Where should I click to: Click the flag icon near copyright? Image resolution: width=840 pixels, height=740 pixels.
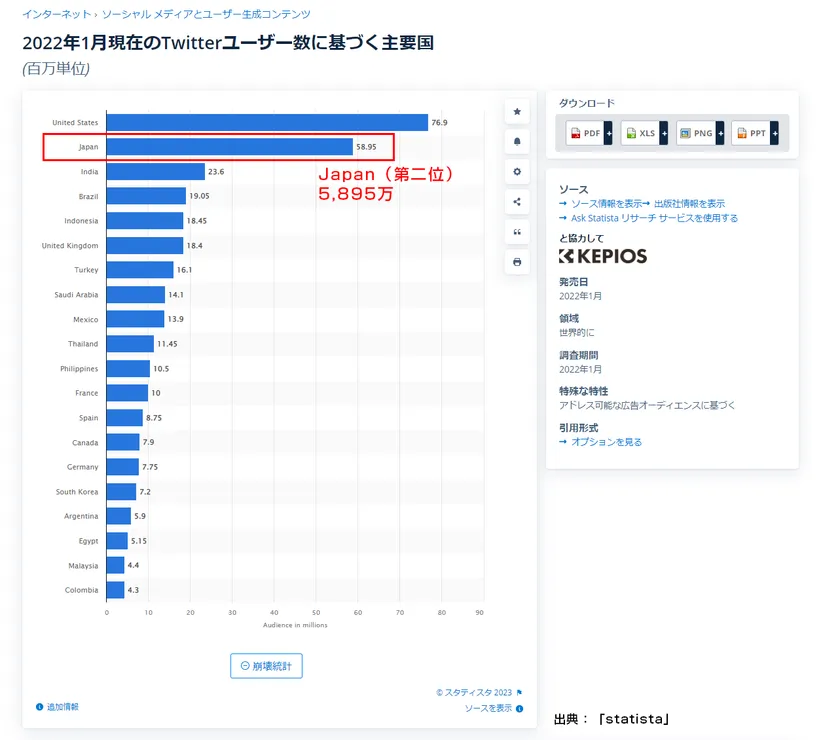[x=519, y=692]
